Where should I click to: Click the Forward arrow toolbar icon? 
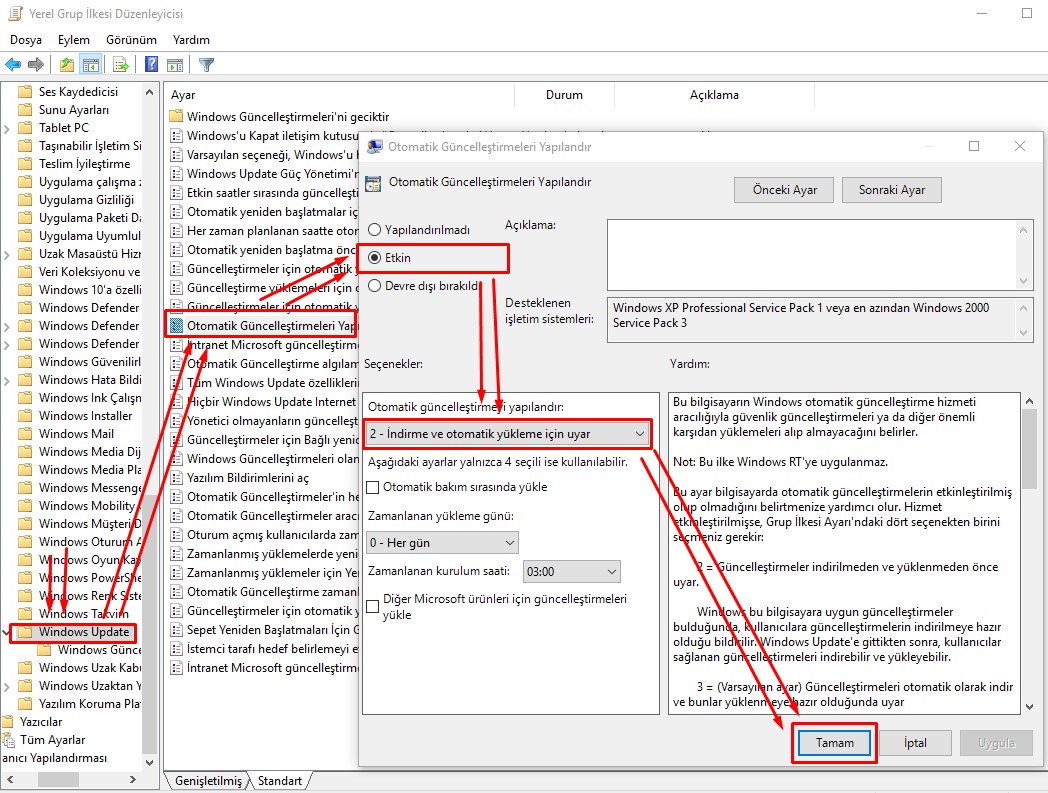(36, 65)
